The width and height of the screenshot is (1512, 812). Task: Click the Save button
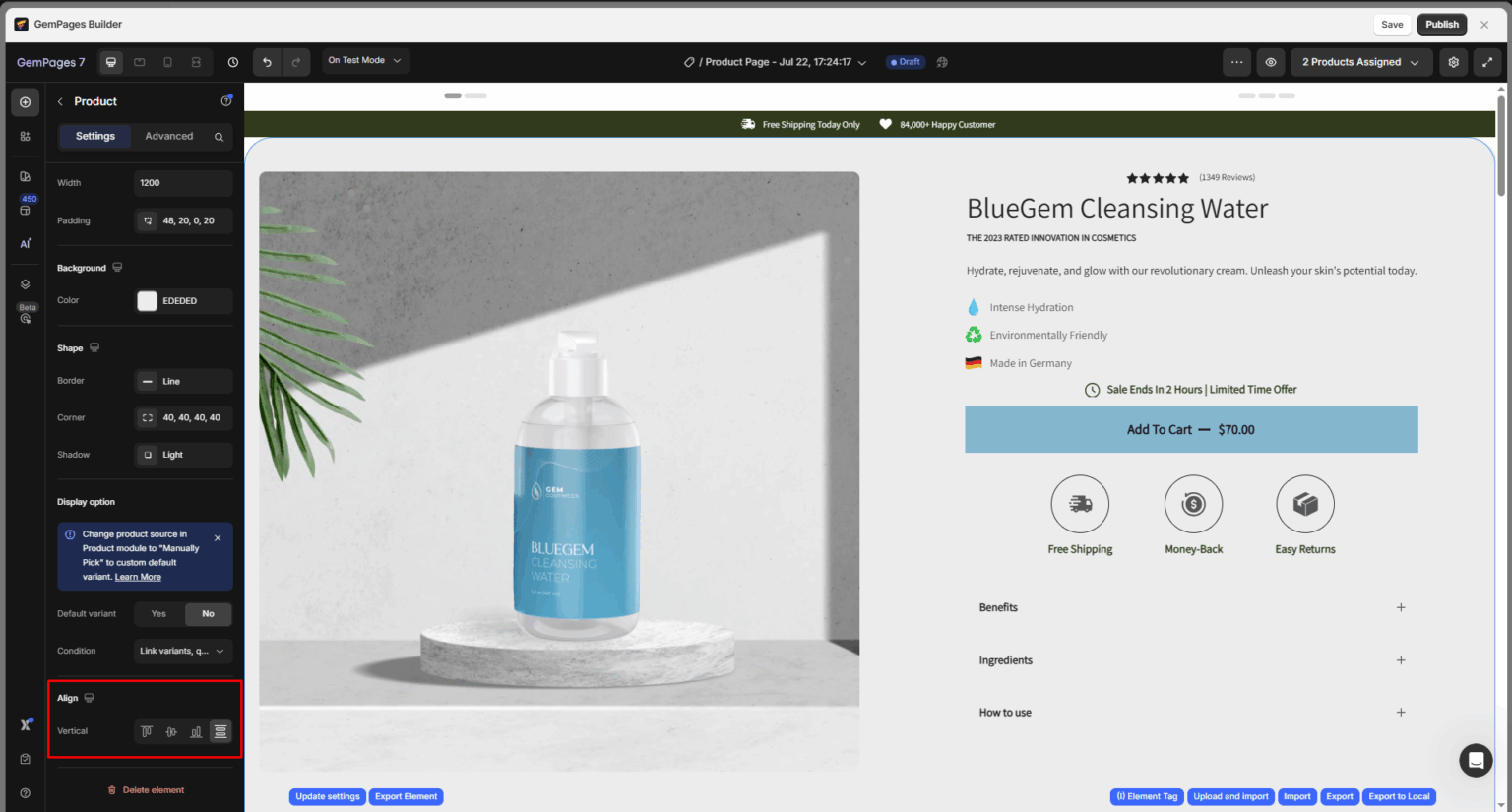pos(1392,25)
